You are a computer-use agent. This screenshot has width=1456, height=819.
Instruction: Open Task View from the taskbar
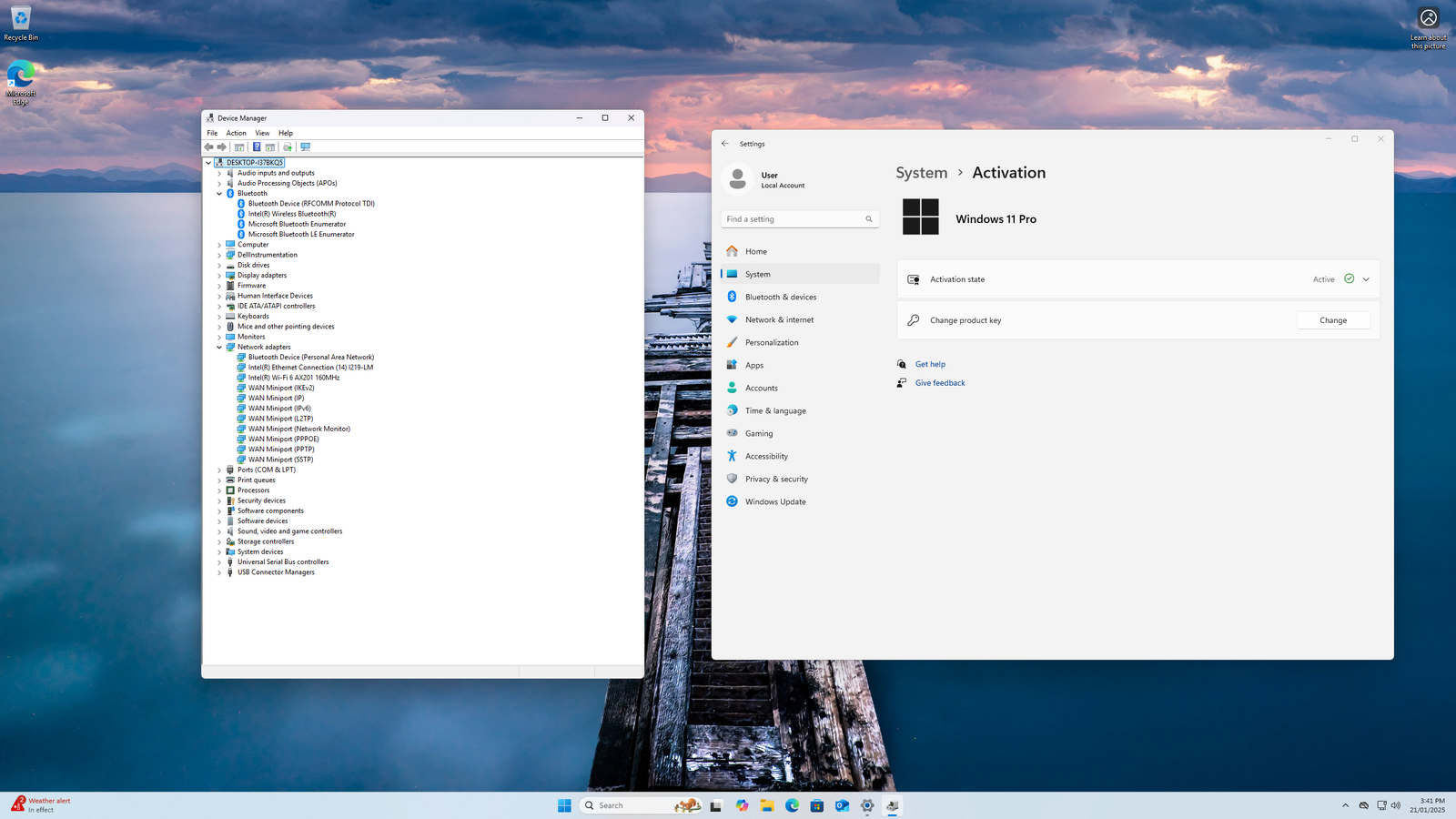(716, 805)
